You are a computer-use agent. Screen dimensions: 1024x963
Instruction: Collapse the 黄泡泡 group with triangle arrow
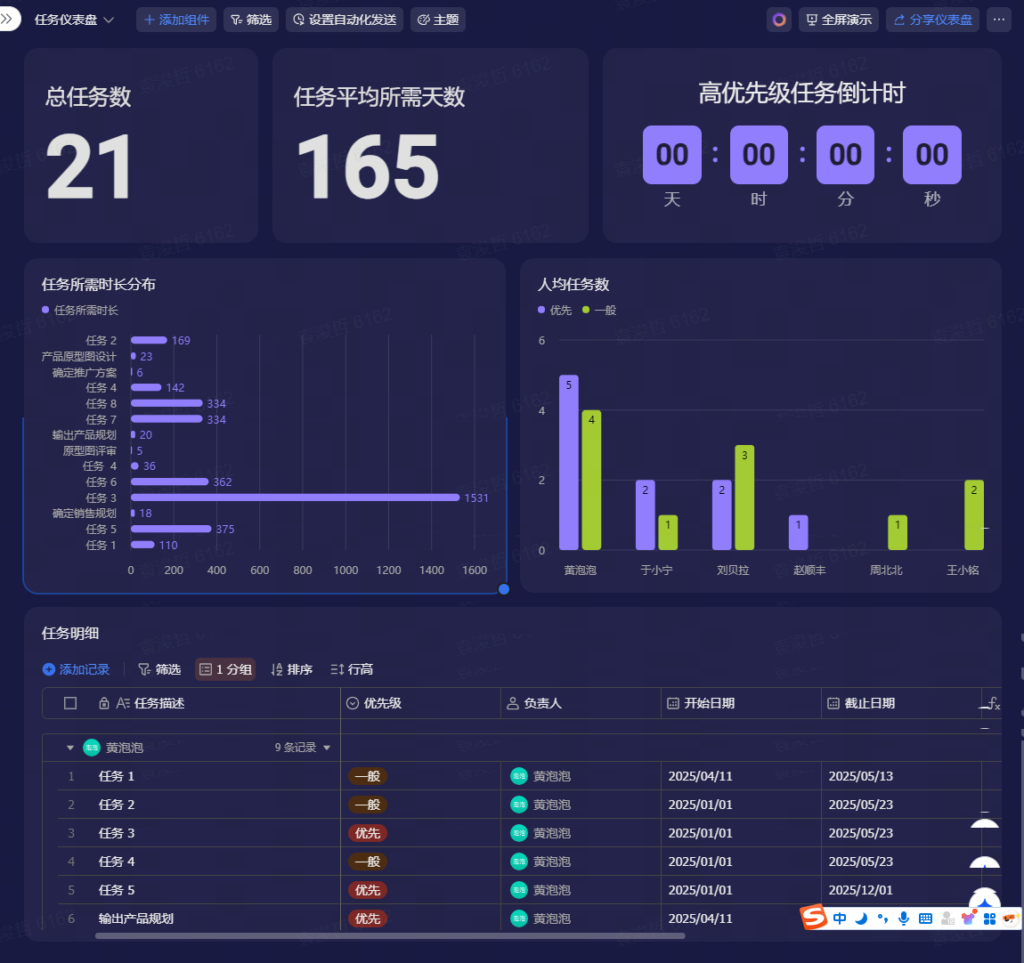point(70,748)
